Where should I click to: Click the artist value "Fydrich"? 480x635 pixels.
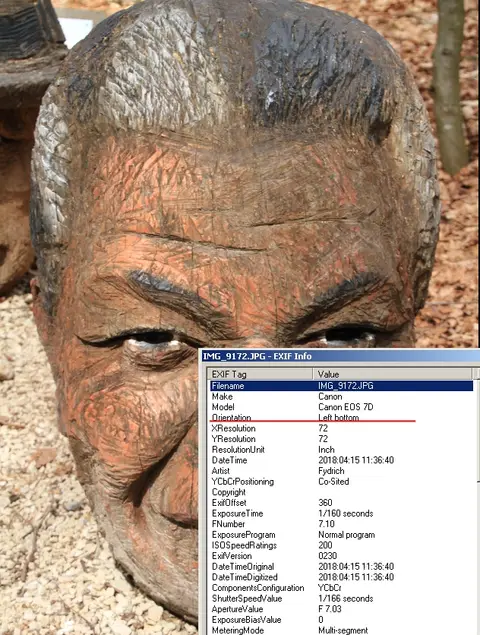coord(331,471)
